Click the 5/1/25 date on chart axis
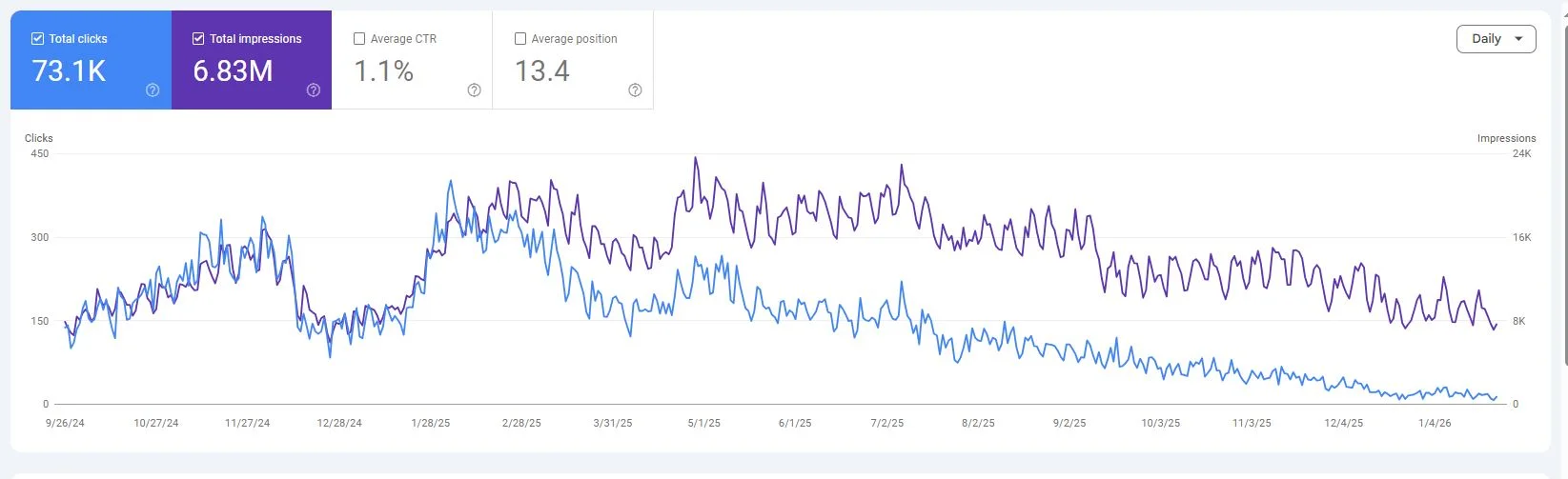The image size is (1568, 479). click(703, 423)
